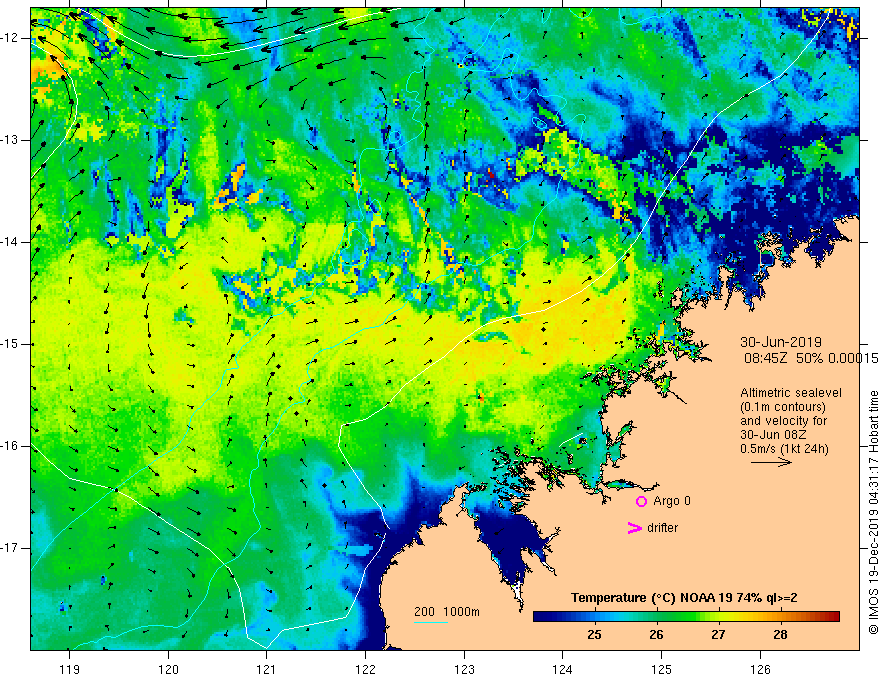This screenshot has height=680, width=880.
Task: Click the '30-Jun-2019' date label
Action: 781,342
